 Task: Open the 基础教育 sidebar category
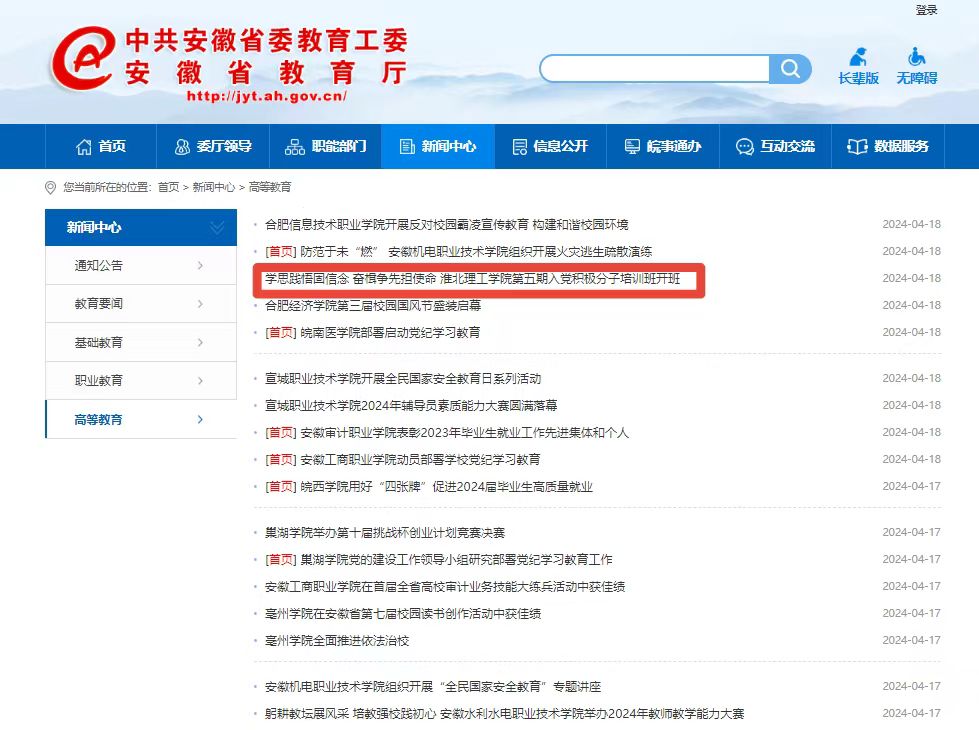(x=140, y=342)
